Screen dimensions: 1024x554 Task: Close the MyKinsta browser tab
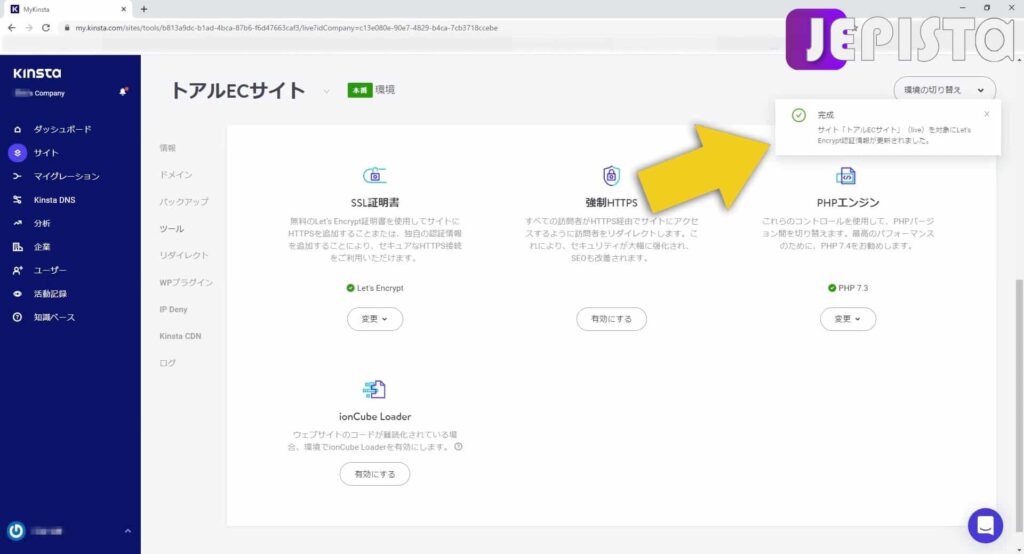point(123,9)
